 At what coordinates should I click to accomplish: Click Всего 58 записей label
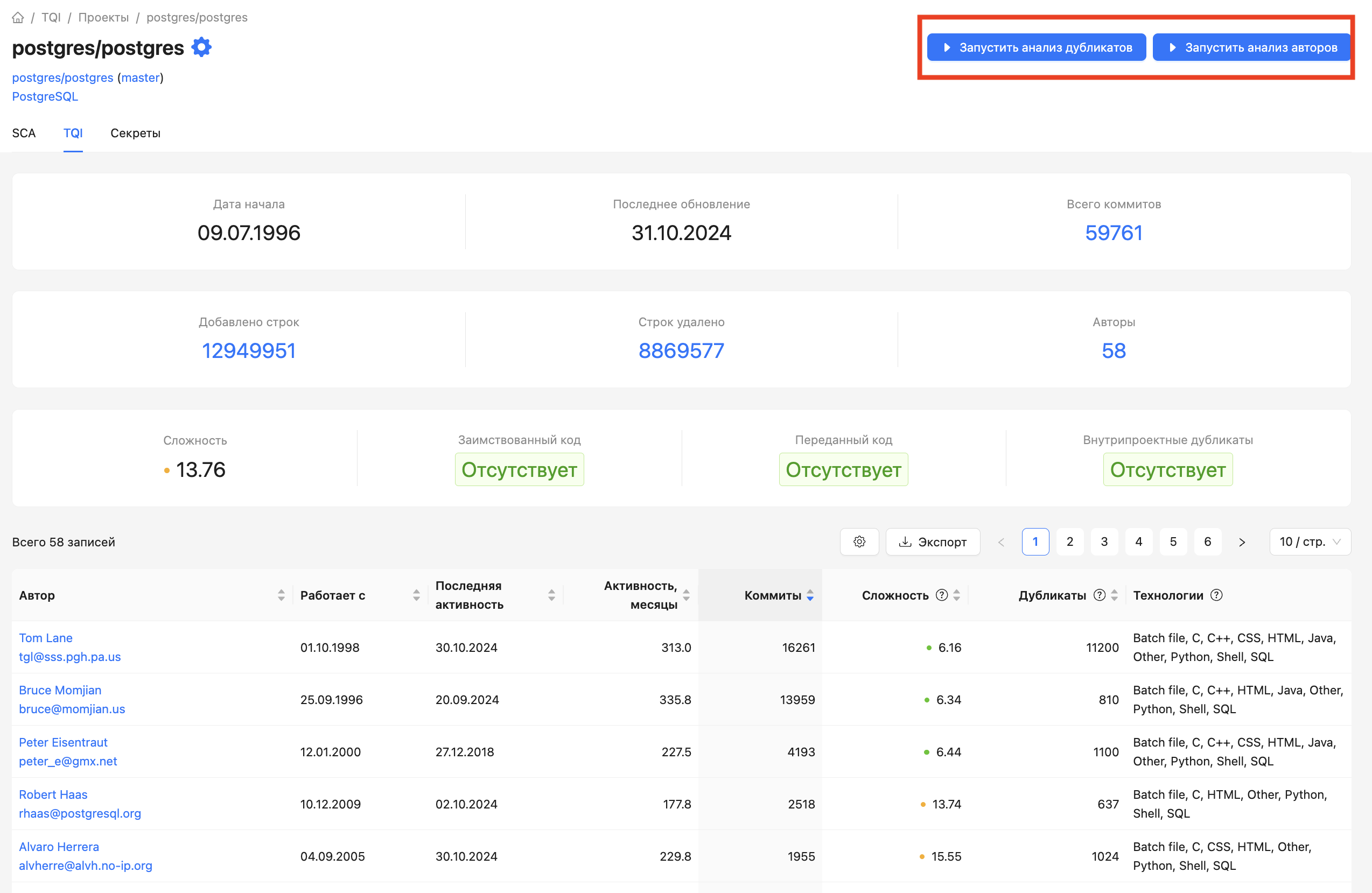click(x=64, y=542)
